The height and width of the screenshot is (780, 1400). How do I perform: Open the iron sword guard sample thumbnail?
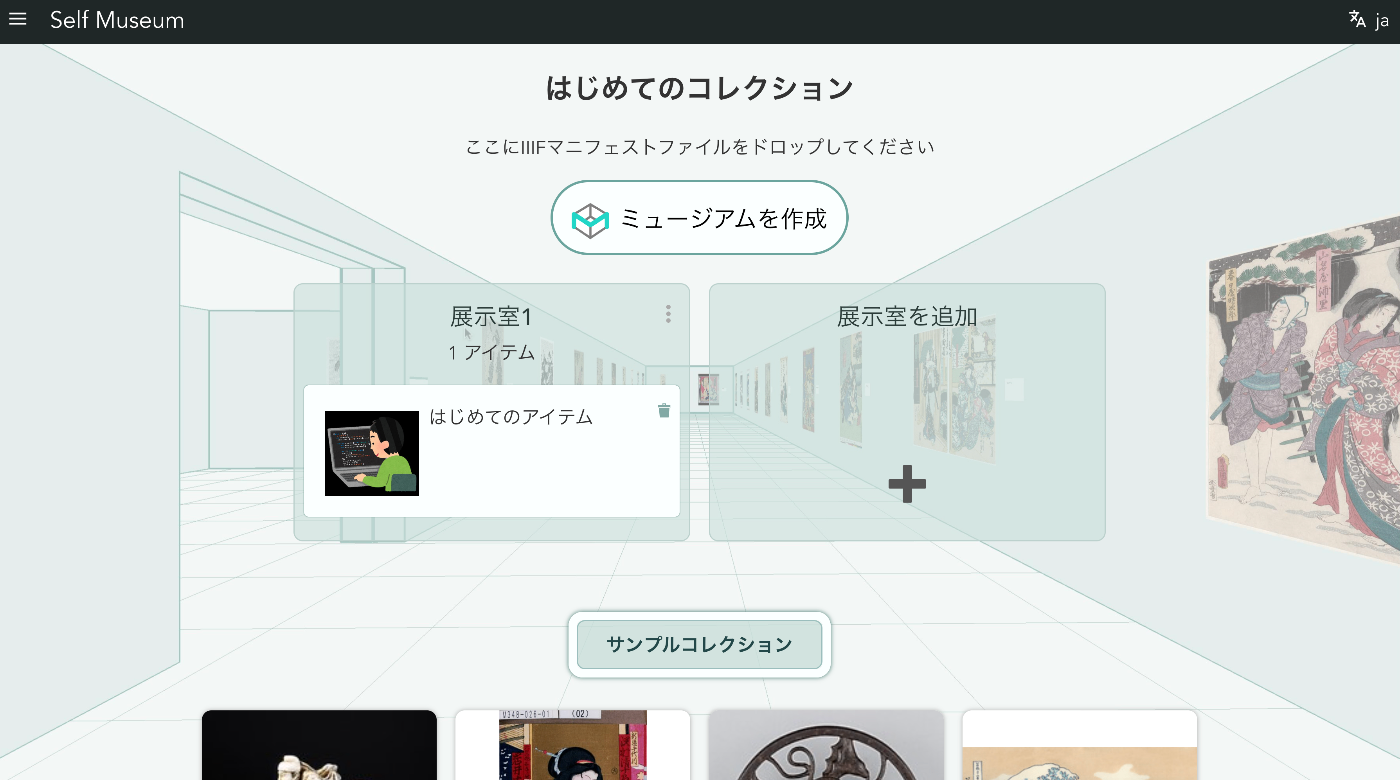[x=826, y=745]
